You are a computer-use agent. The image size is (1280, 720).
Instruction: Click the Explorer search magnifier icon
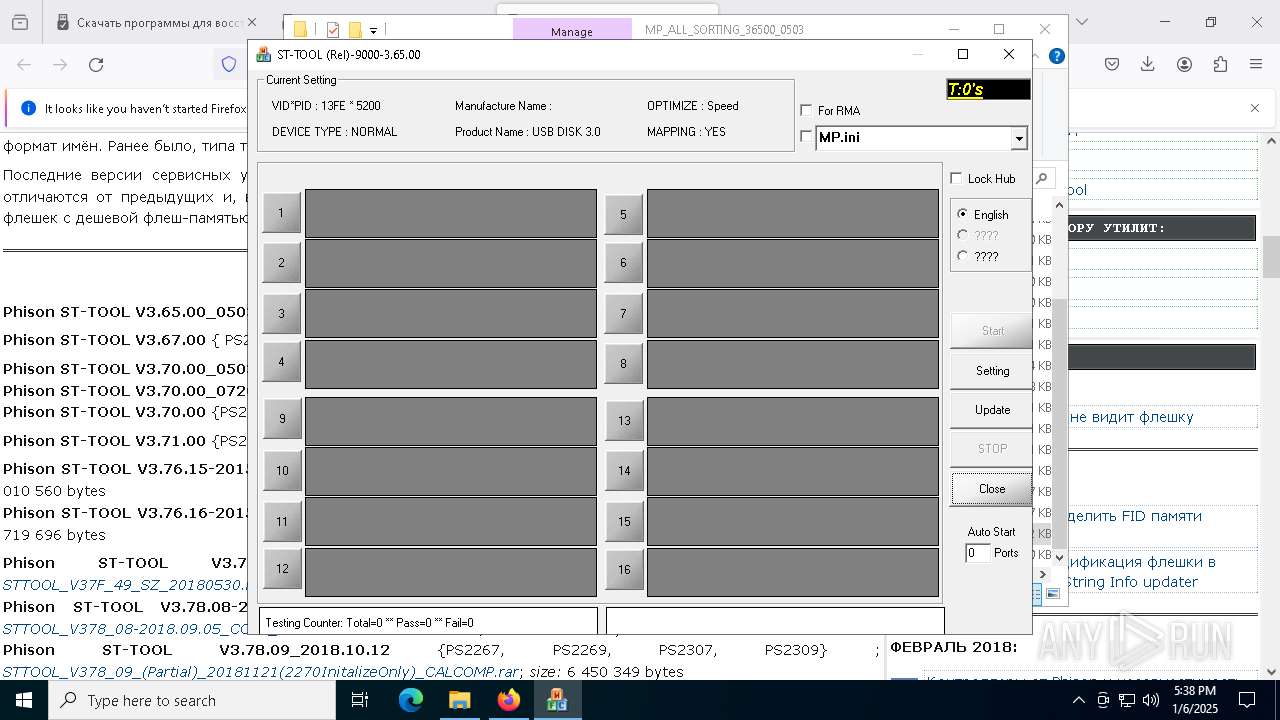tap(1041, 179)
